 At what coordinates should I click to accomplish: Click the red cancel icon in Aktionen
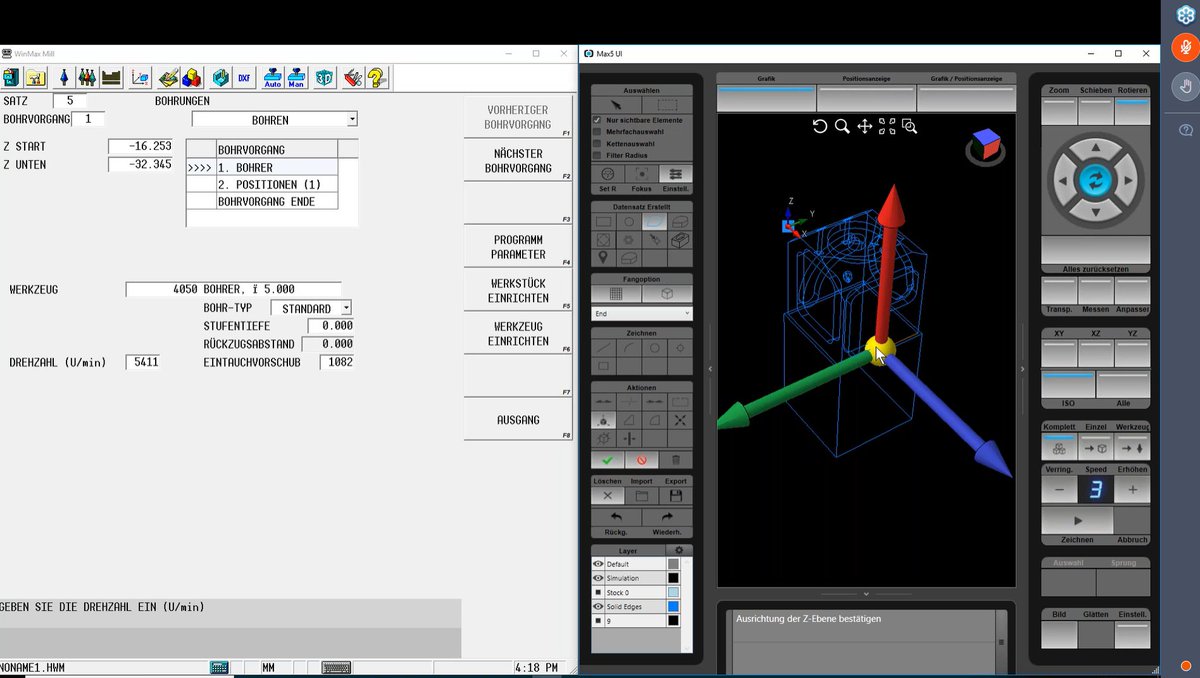pos(641,460)
